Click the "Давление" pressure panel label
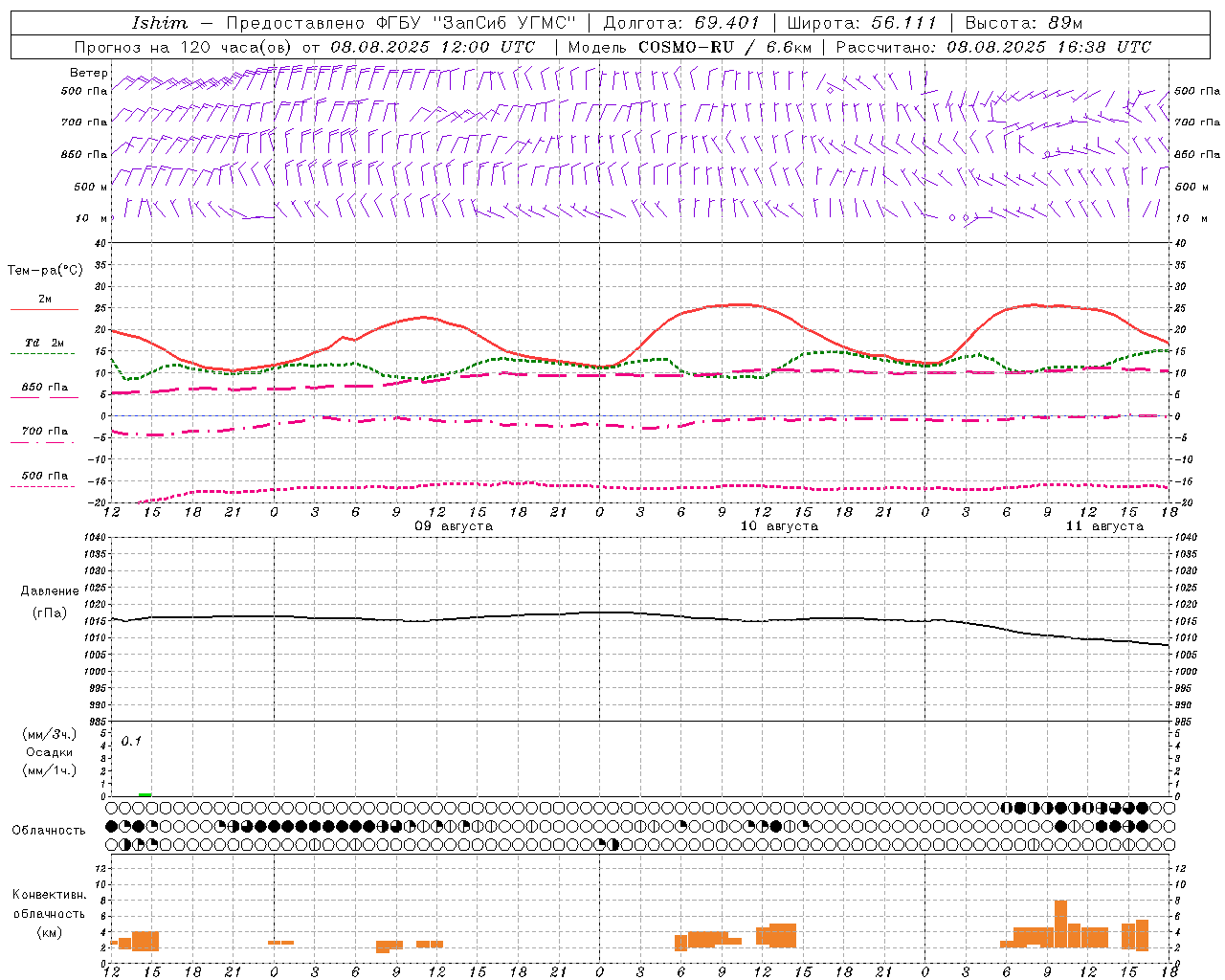The width and height of the screenshot is (1225, 980). [x=50, y=591]
